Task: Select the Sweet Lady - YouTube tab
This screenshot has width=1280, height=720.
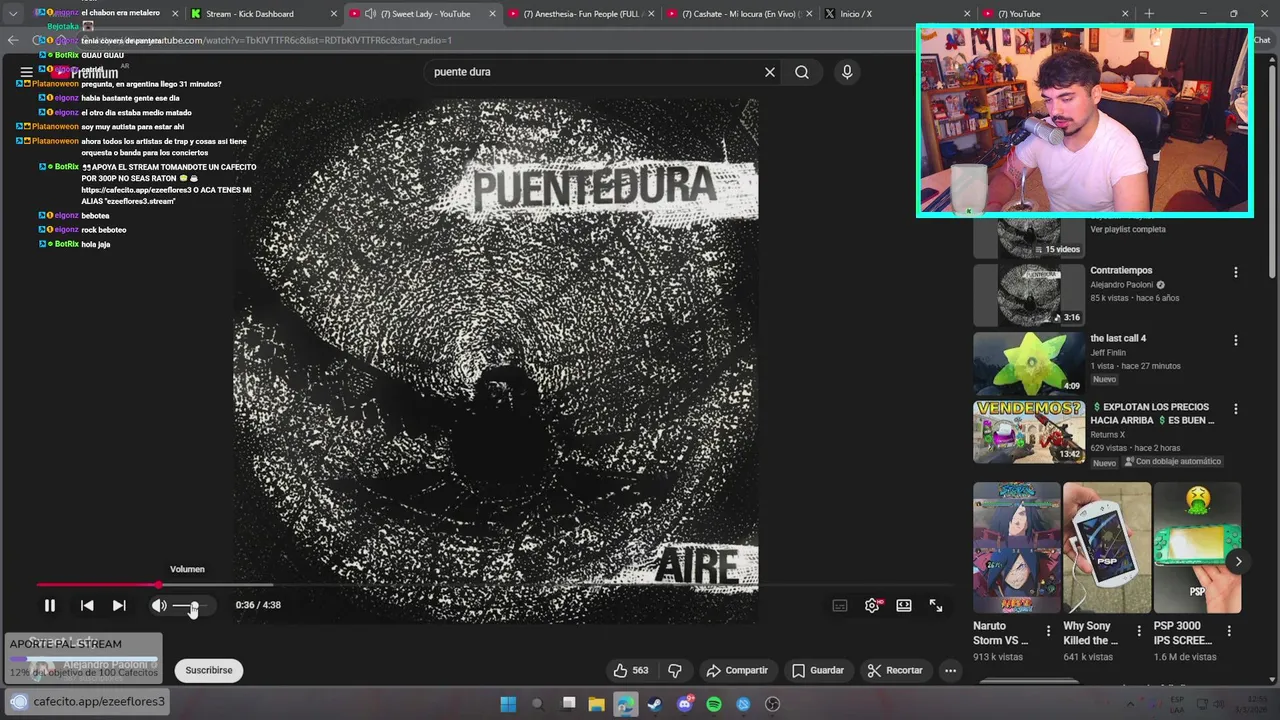Action: click(x=420, y=14)
